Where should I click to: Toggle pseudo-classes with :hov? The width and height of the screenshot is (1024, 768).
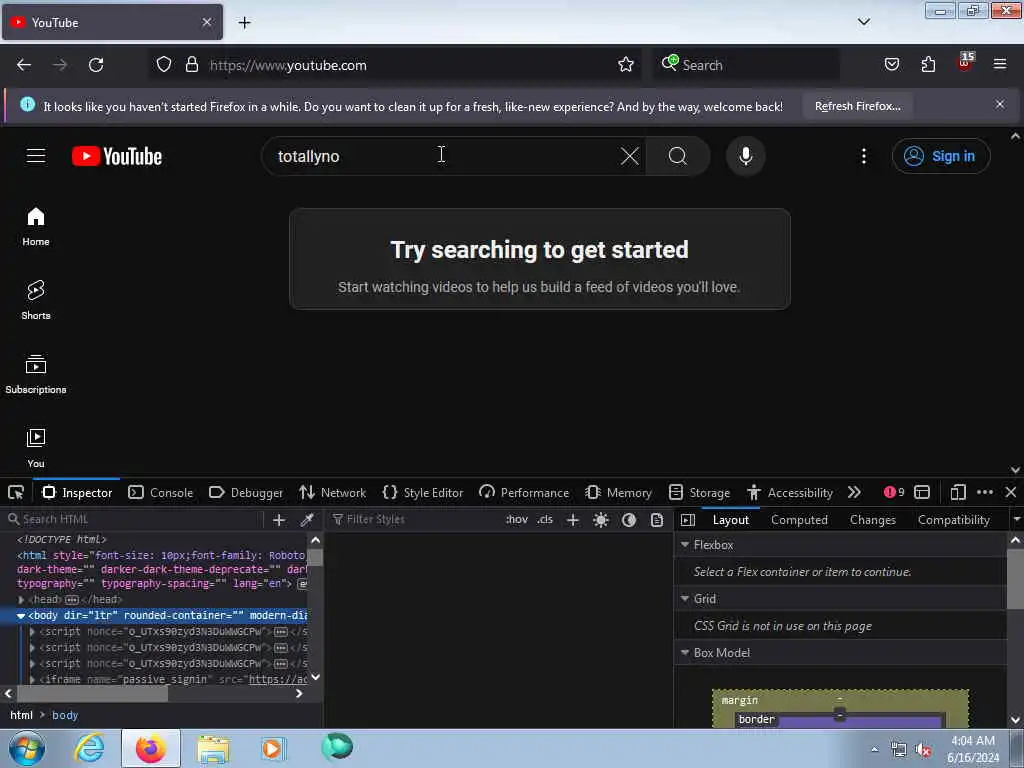pyautogui.click(x=517, y=520)
